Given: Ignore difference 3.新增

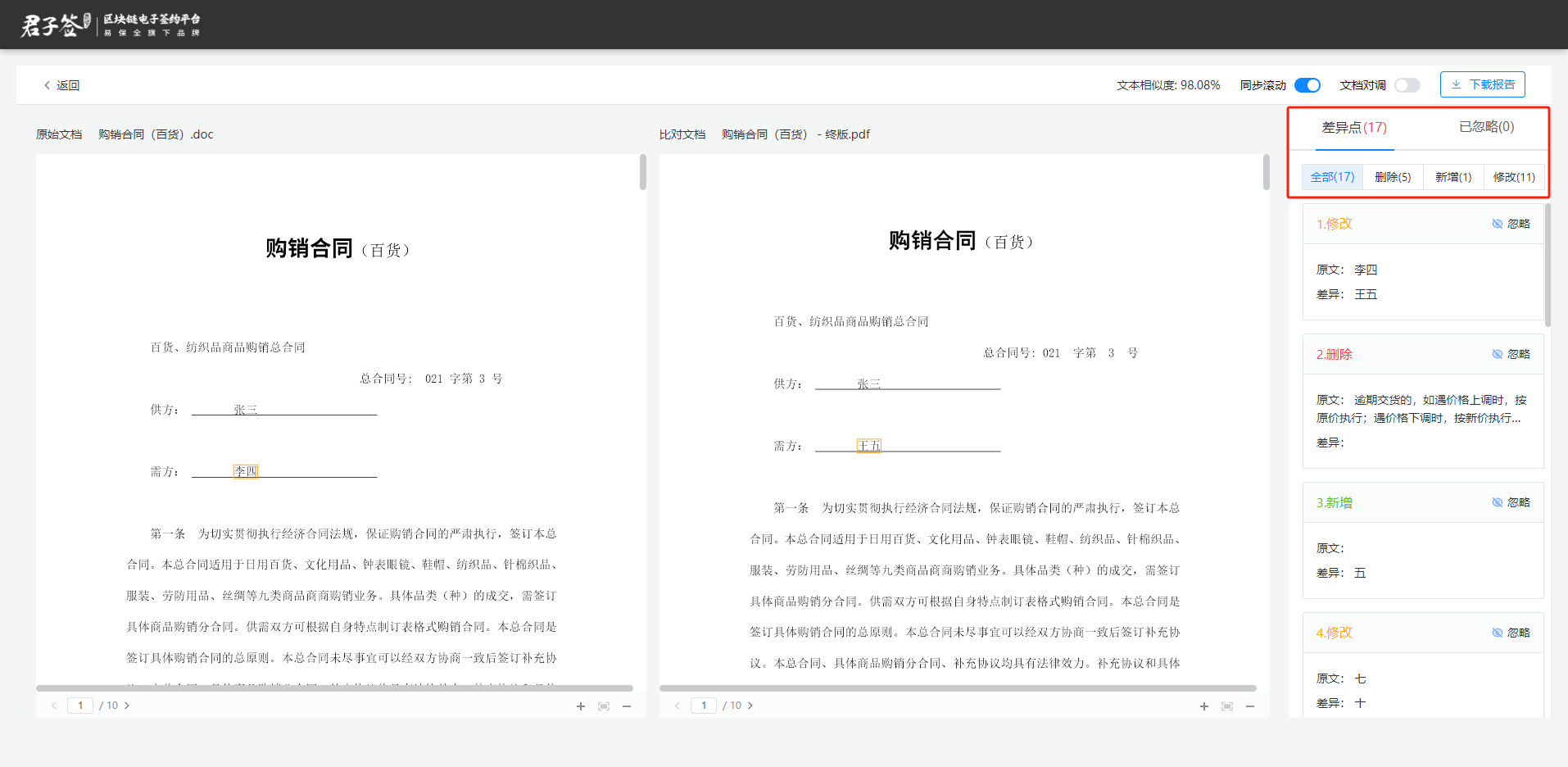Looking at the screenshot, I should tap(1511, 502).
